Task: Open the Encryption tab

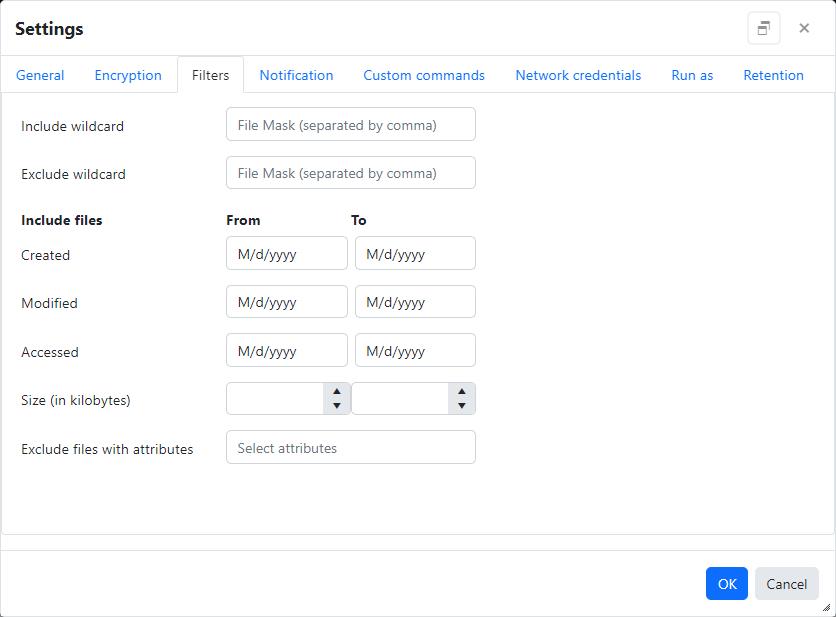Action: click(x=128, y=75)
